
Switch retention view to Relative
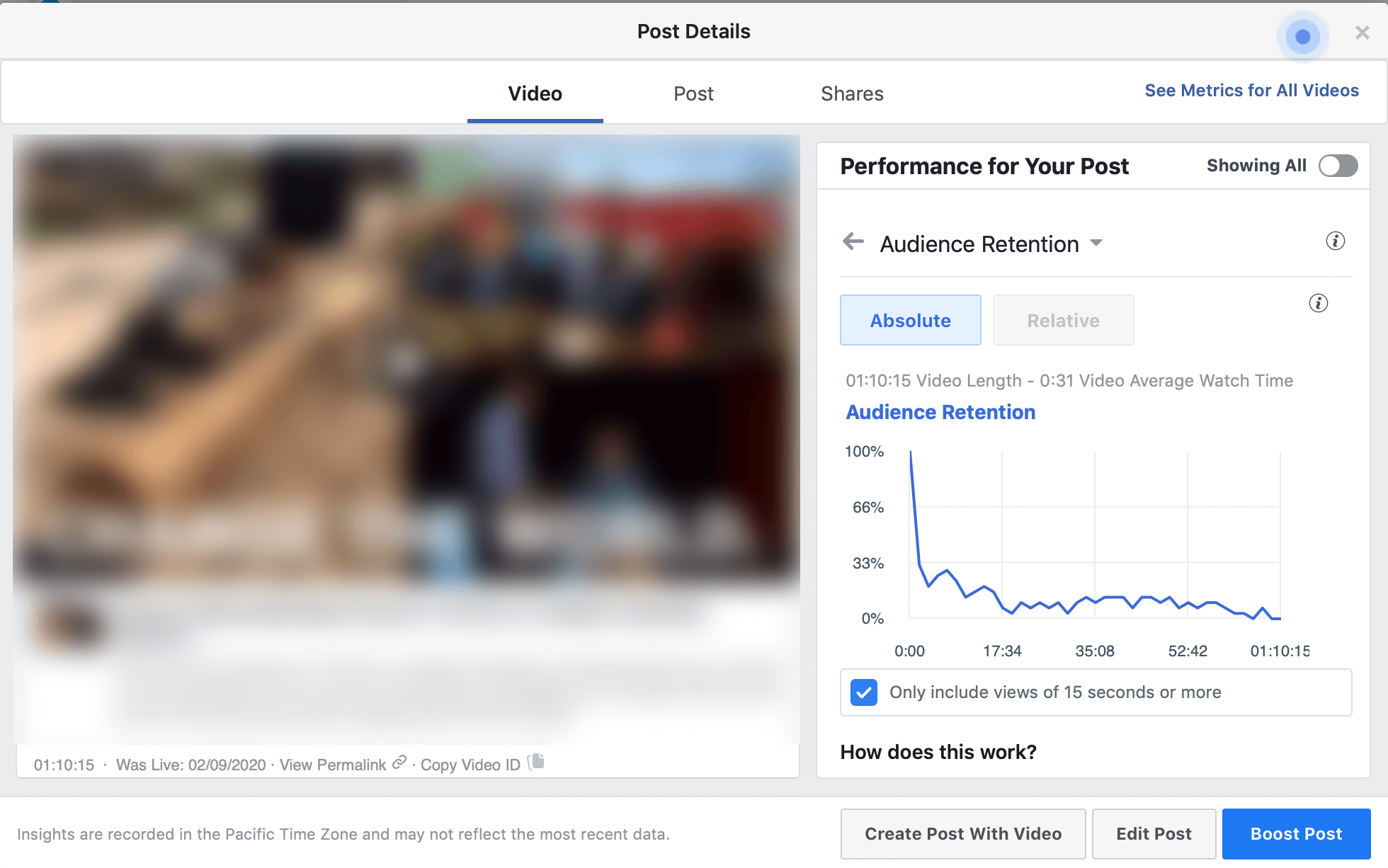(x=1062, y=320)
